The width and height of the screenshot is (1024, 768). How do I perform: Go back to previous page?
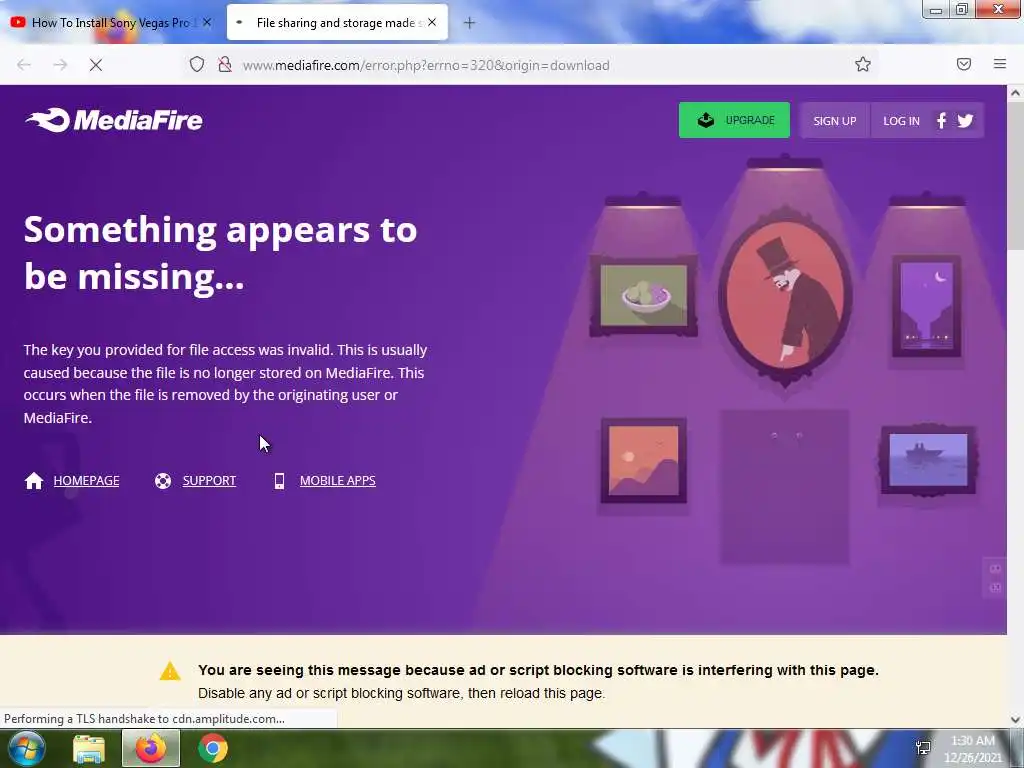tap(24, 65)
